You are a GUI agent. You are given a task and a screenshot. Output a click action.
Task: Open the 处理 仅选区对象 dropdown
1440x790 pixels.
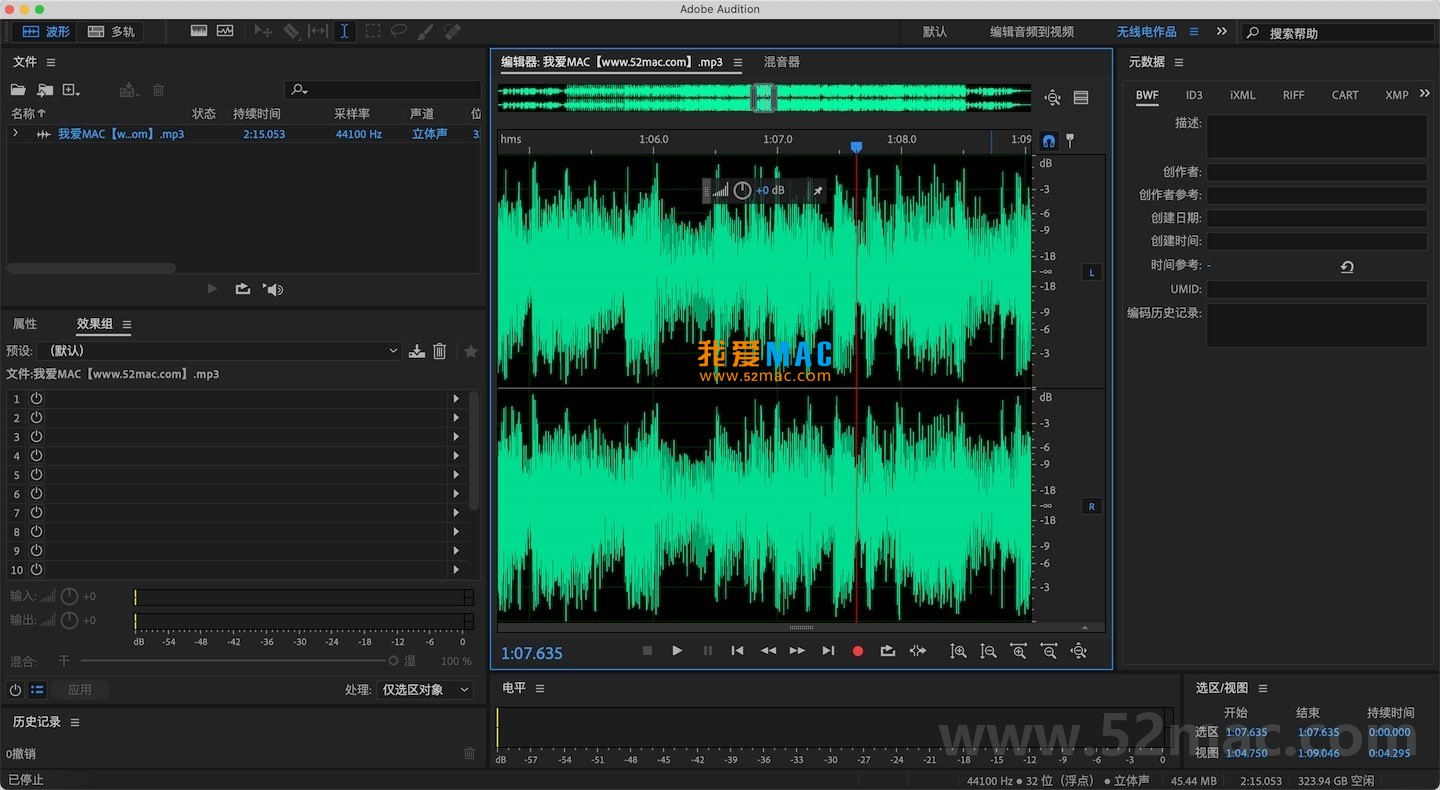click(x=424, y=690)
